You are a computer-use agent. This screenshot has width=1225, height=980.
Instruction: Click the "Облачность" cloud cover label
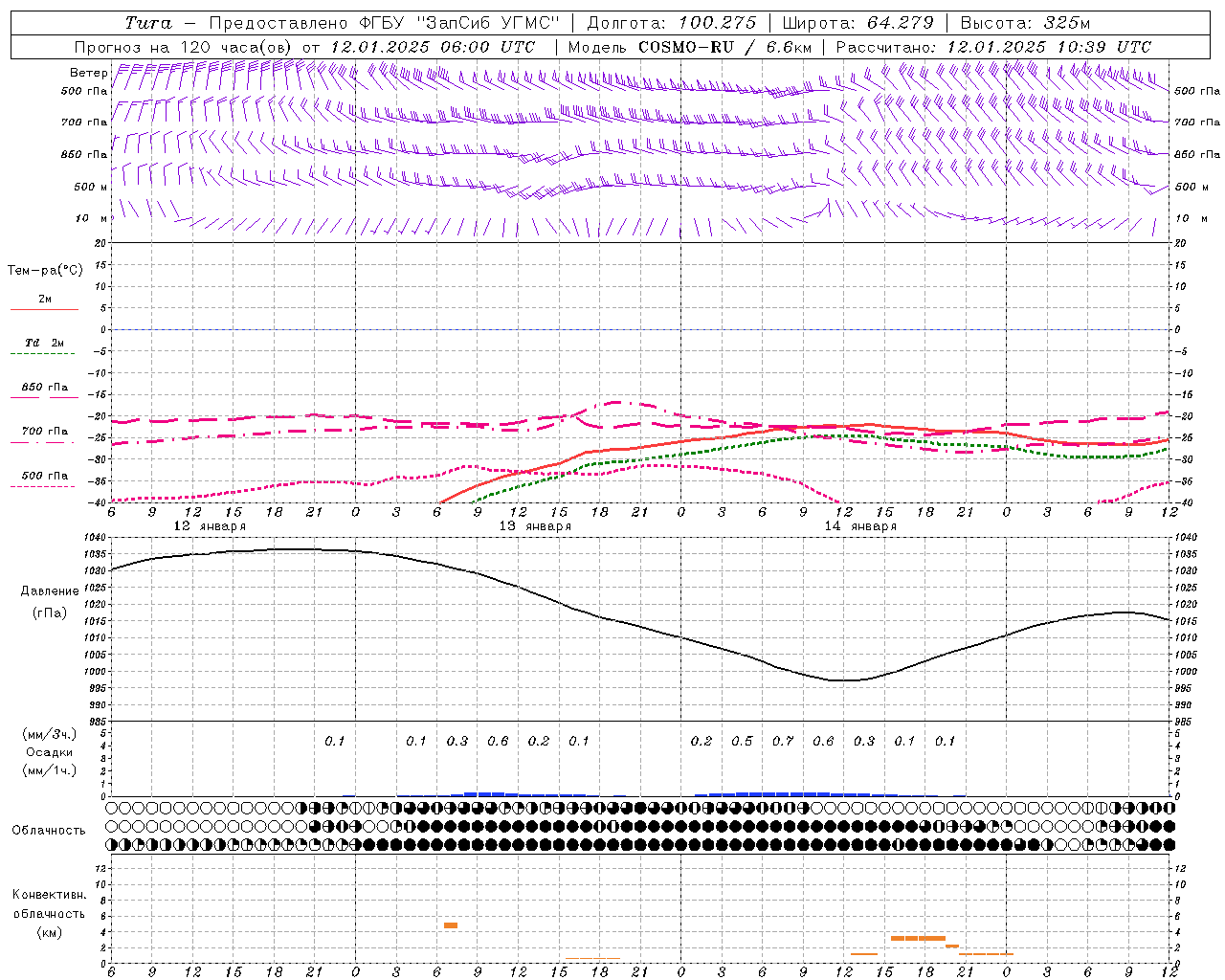(49, 830)
